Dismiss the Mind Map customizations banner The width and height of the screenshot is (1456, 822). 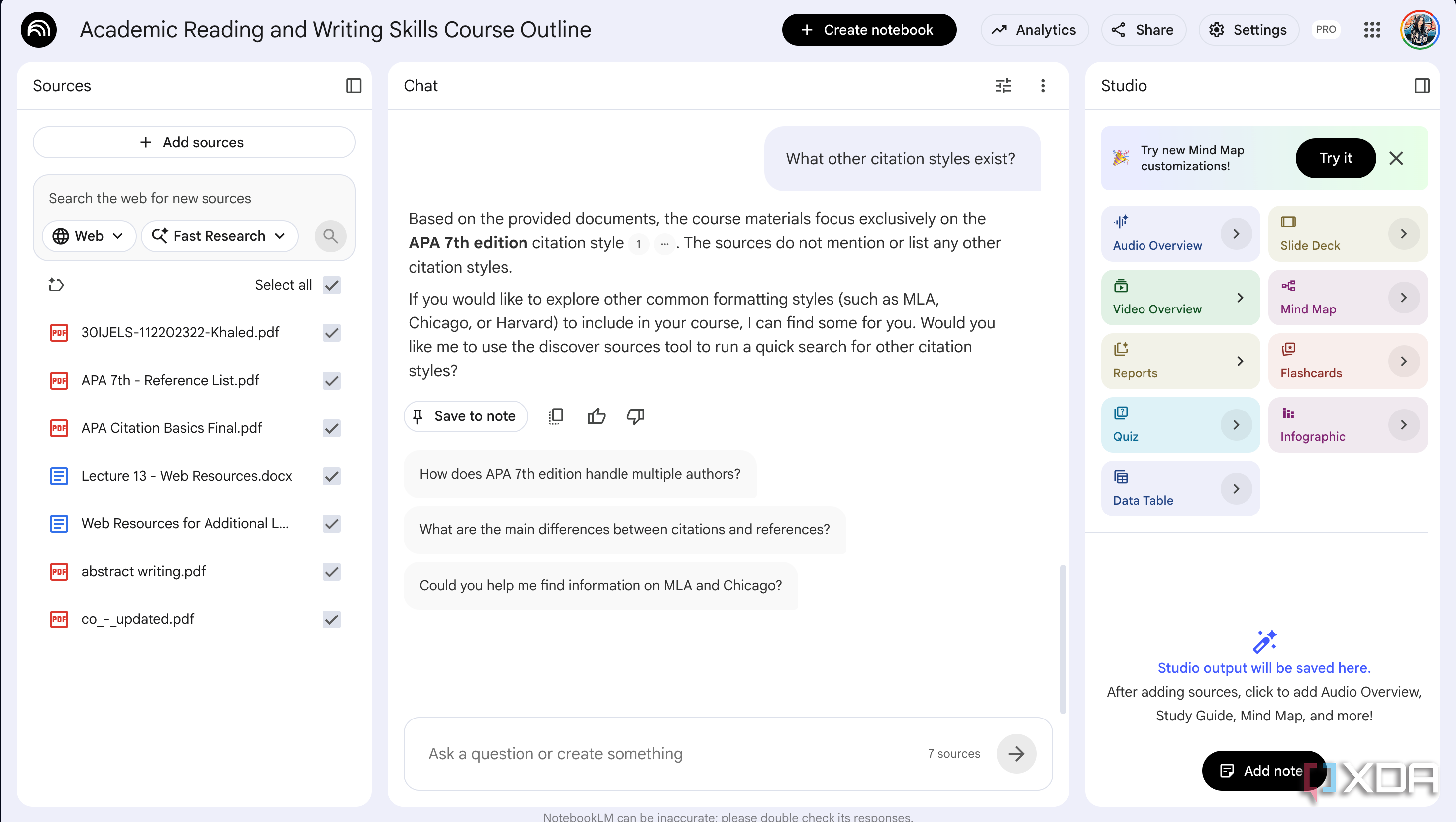click(1395, 158)
